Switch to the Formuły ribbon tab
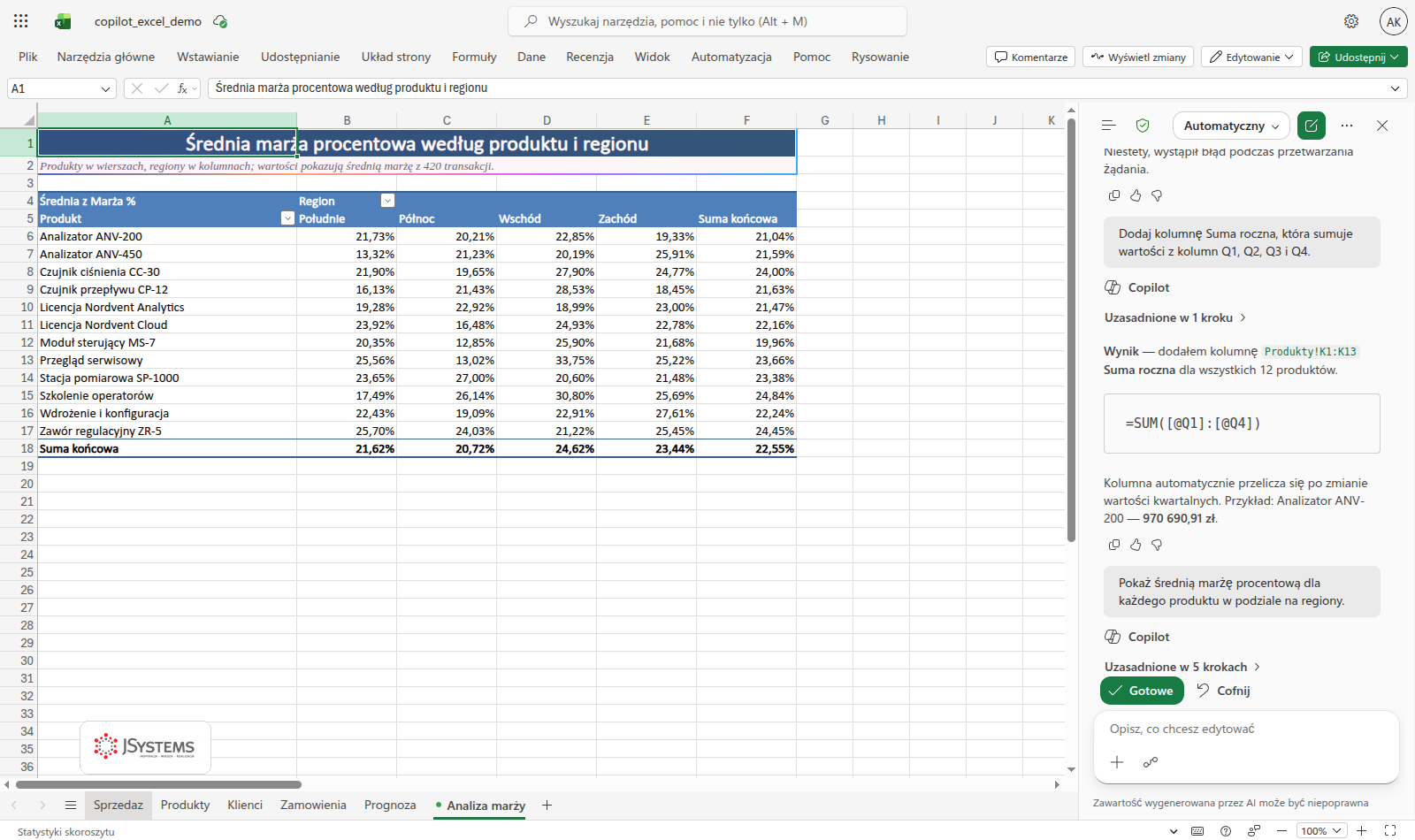1415x840 pixels. (x=474, y=57)
